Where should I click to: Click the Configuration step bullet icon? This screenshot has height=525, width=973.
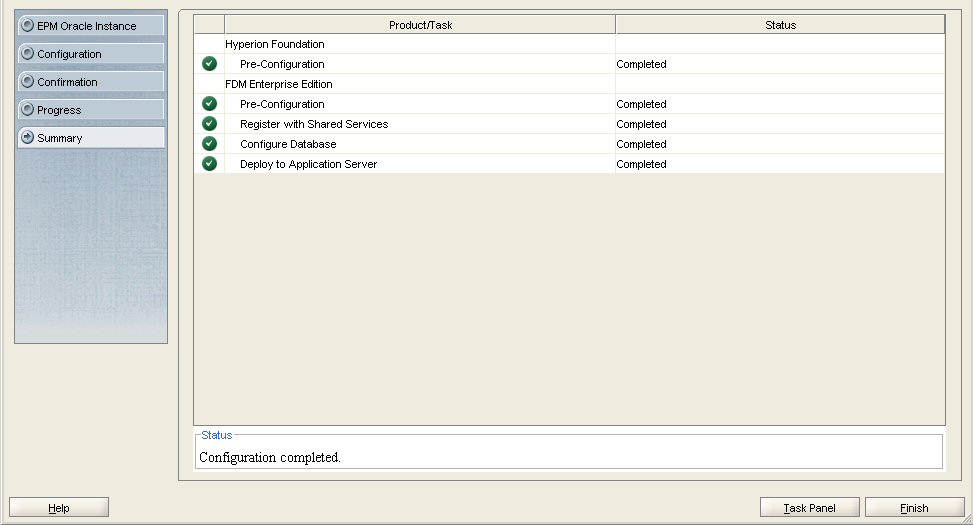[27, 53]
